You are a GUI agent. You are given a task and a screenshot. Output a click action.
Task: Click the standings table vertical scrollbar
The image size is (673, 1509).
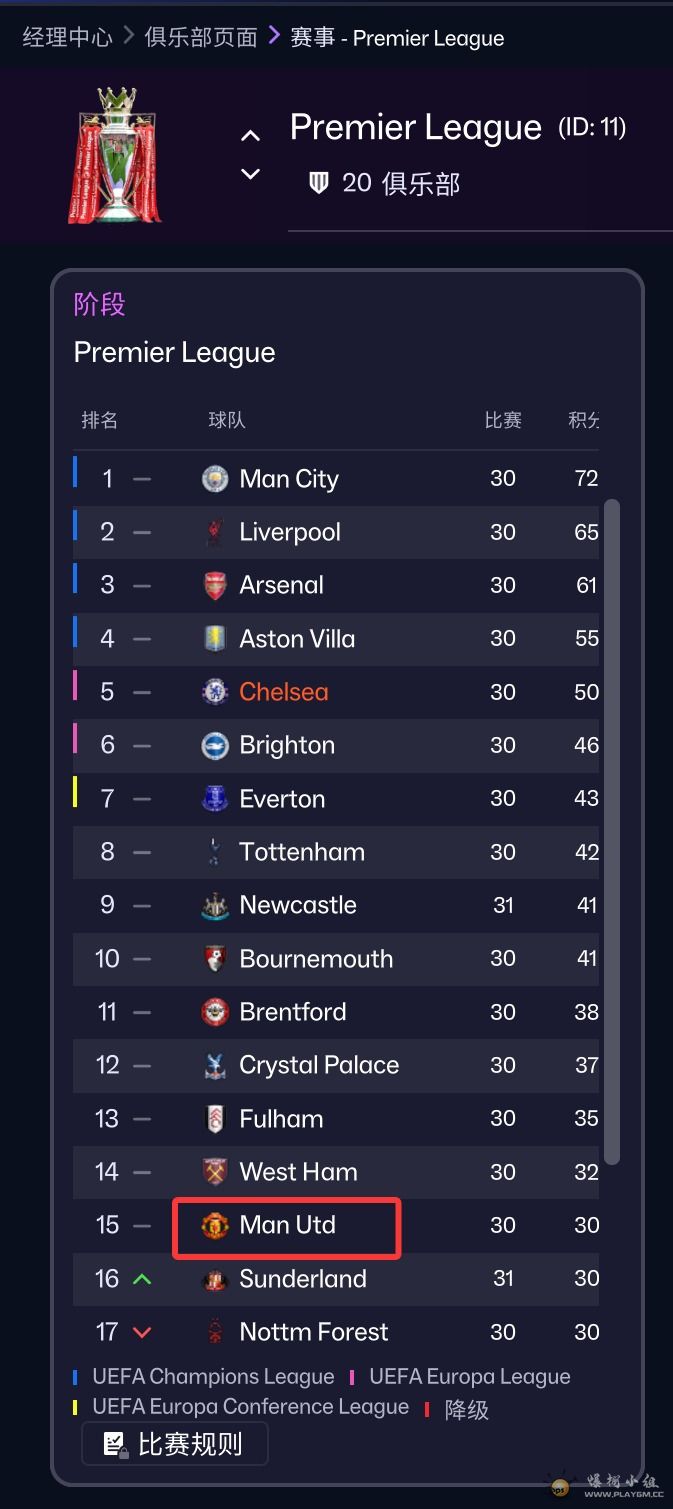coord(612,830)
